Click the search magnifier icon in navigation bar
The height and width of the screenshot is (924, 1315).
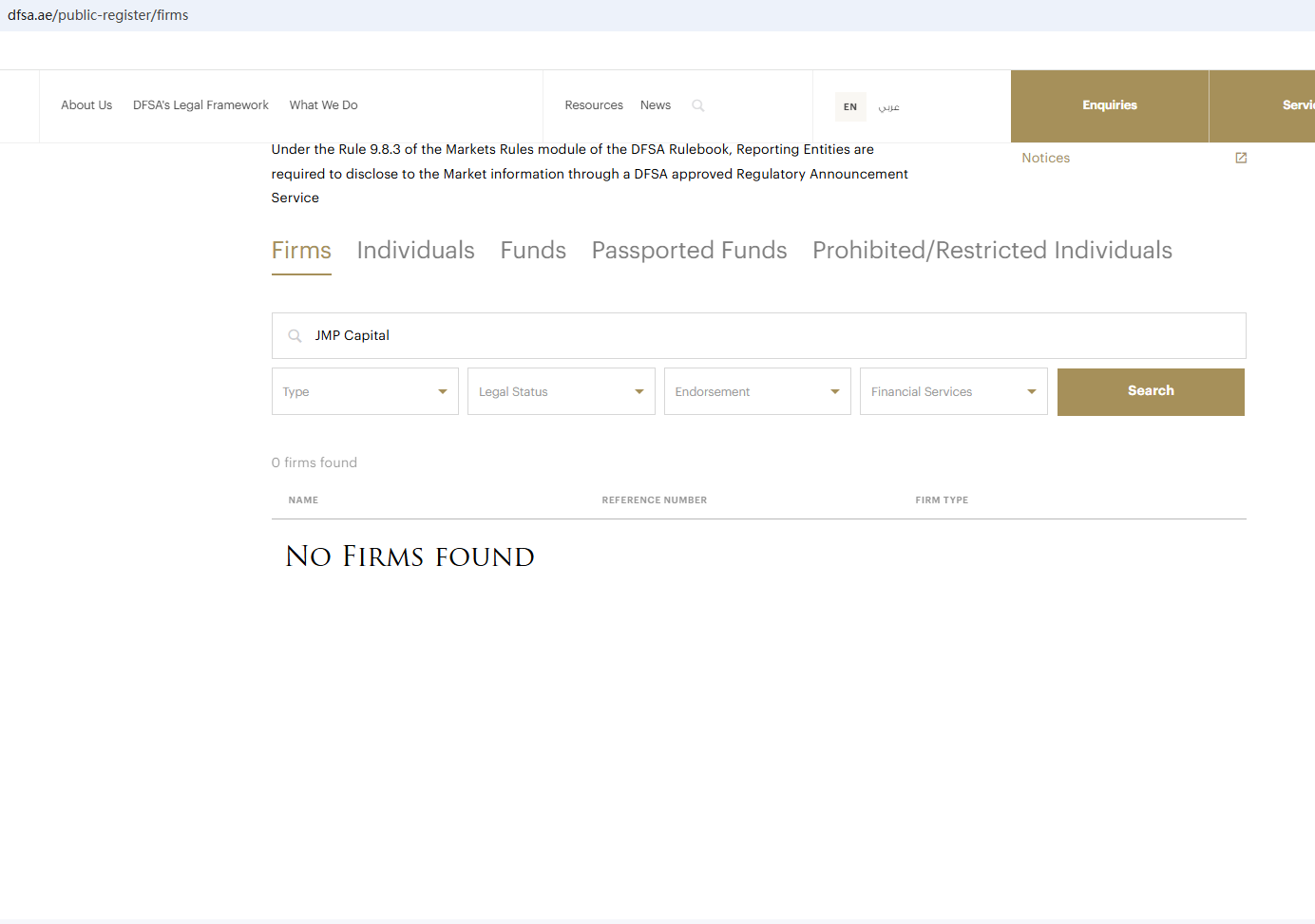coord(698,105)
